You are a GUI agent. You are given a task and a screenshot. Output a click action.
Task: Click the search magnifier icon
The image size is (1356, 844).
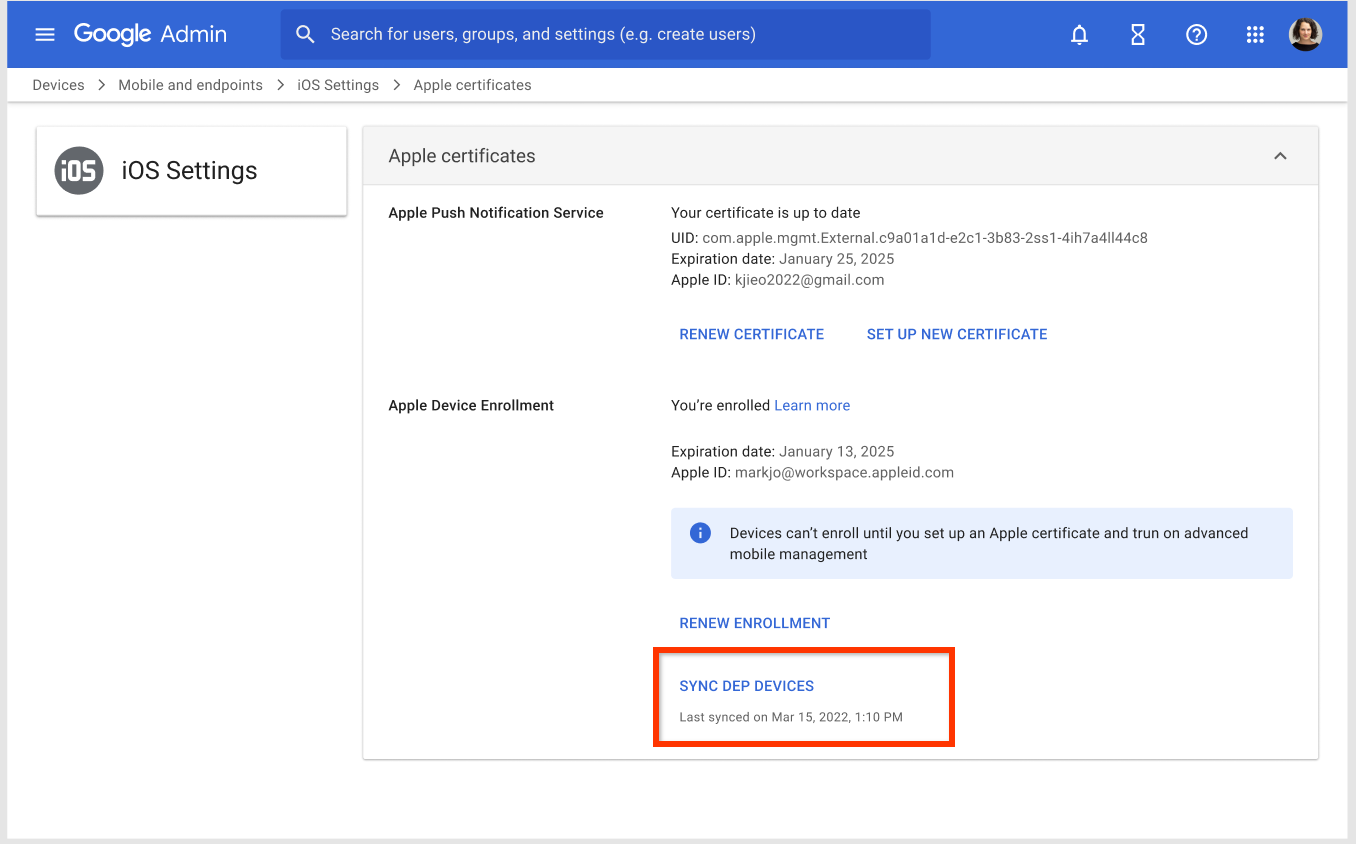pyautogui.click(x=305, y=35)
